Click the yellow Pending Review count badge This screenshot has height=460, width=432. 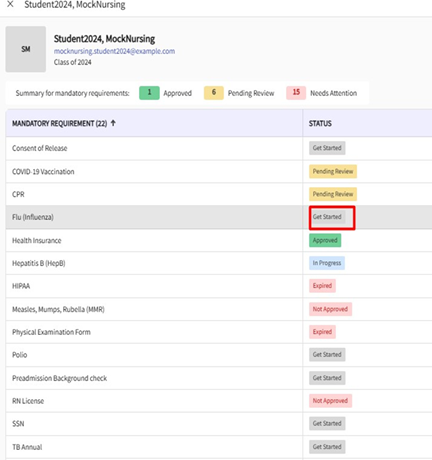click(214, 93)
